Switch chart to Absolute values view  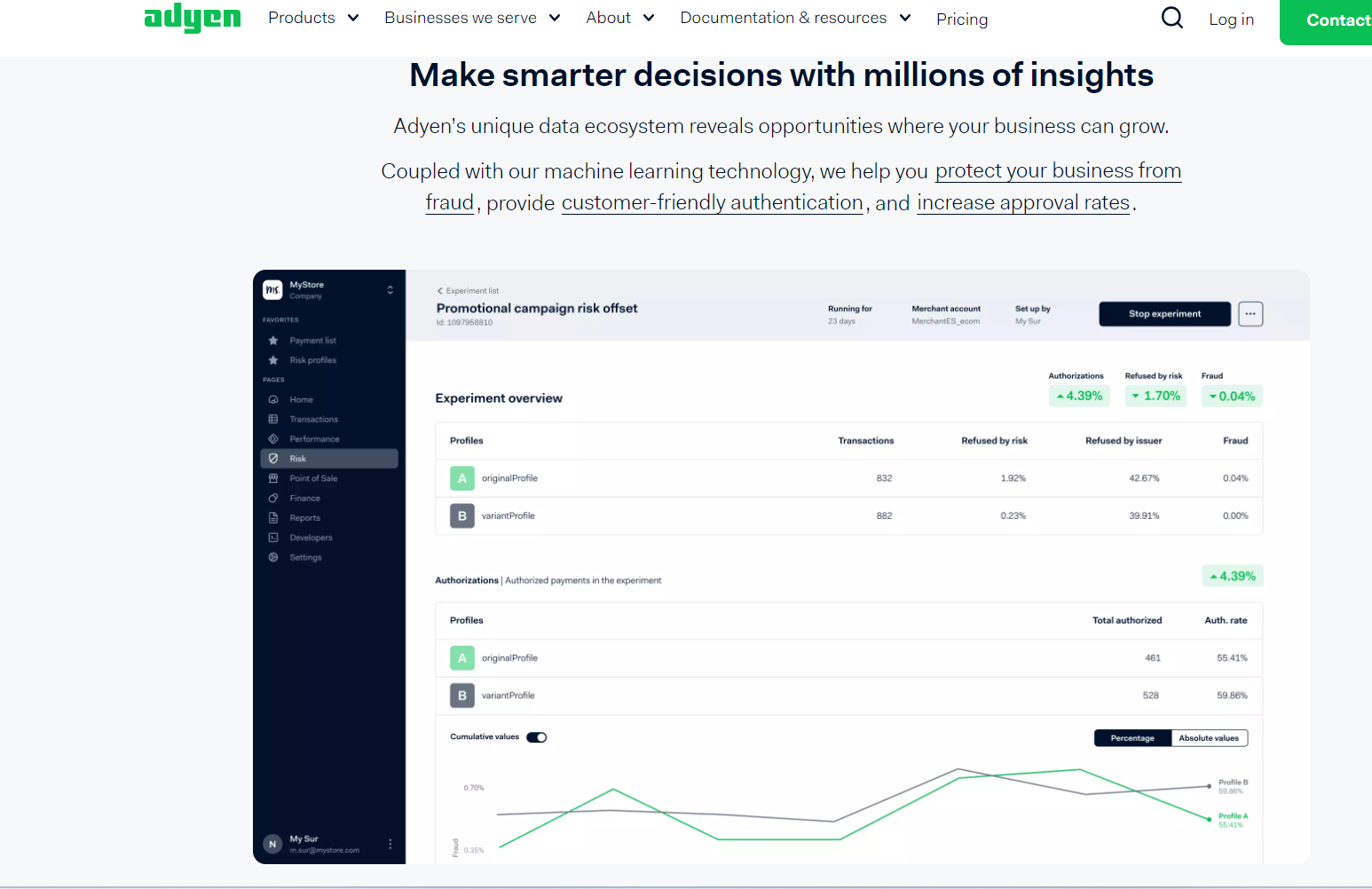point(1209,738)
